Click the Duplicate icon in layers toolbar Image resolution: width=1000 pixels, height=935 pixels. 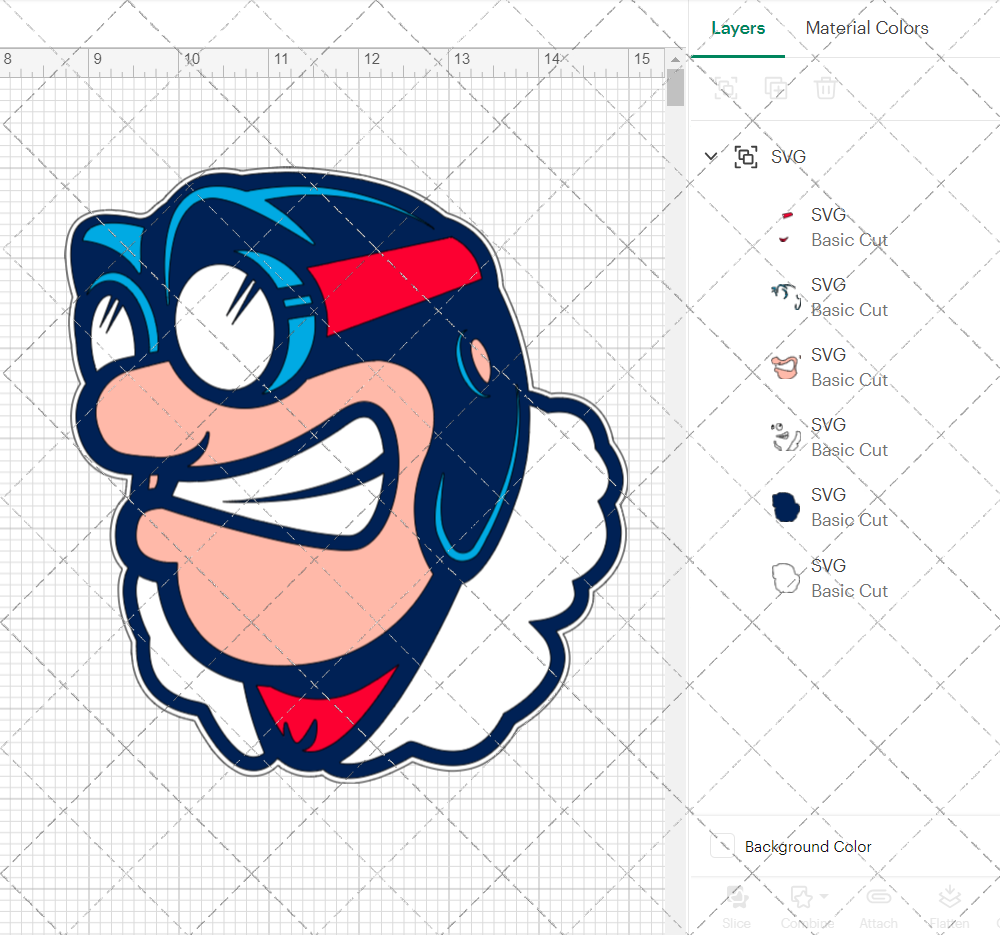[x=776, y=88]
